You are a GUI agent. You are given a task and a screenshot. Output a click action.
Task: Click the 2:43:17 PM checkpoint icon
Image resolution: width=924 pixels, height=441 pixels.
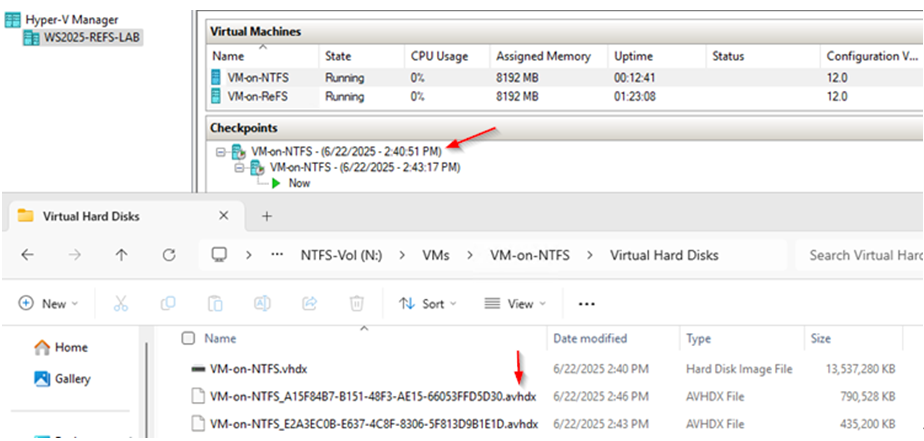tap(257, 168)
